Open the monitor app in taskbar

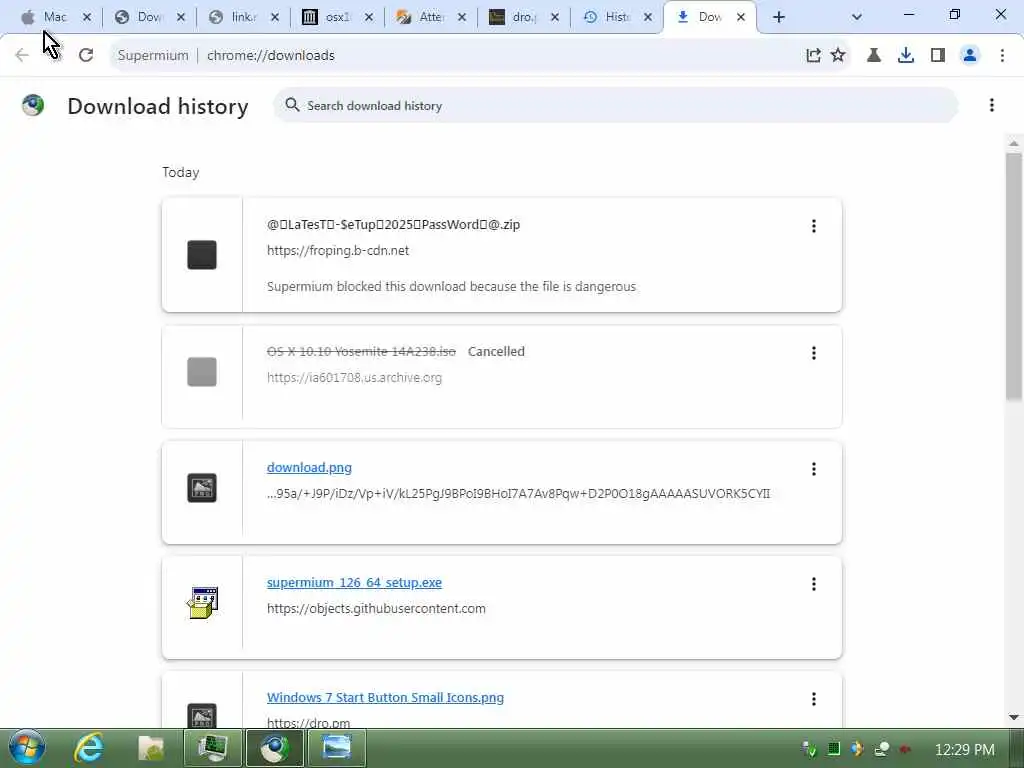pos(212,748)
